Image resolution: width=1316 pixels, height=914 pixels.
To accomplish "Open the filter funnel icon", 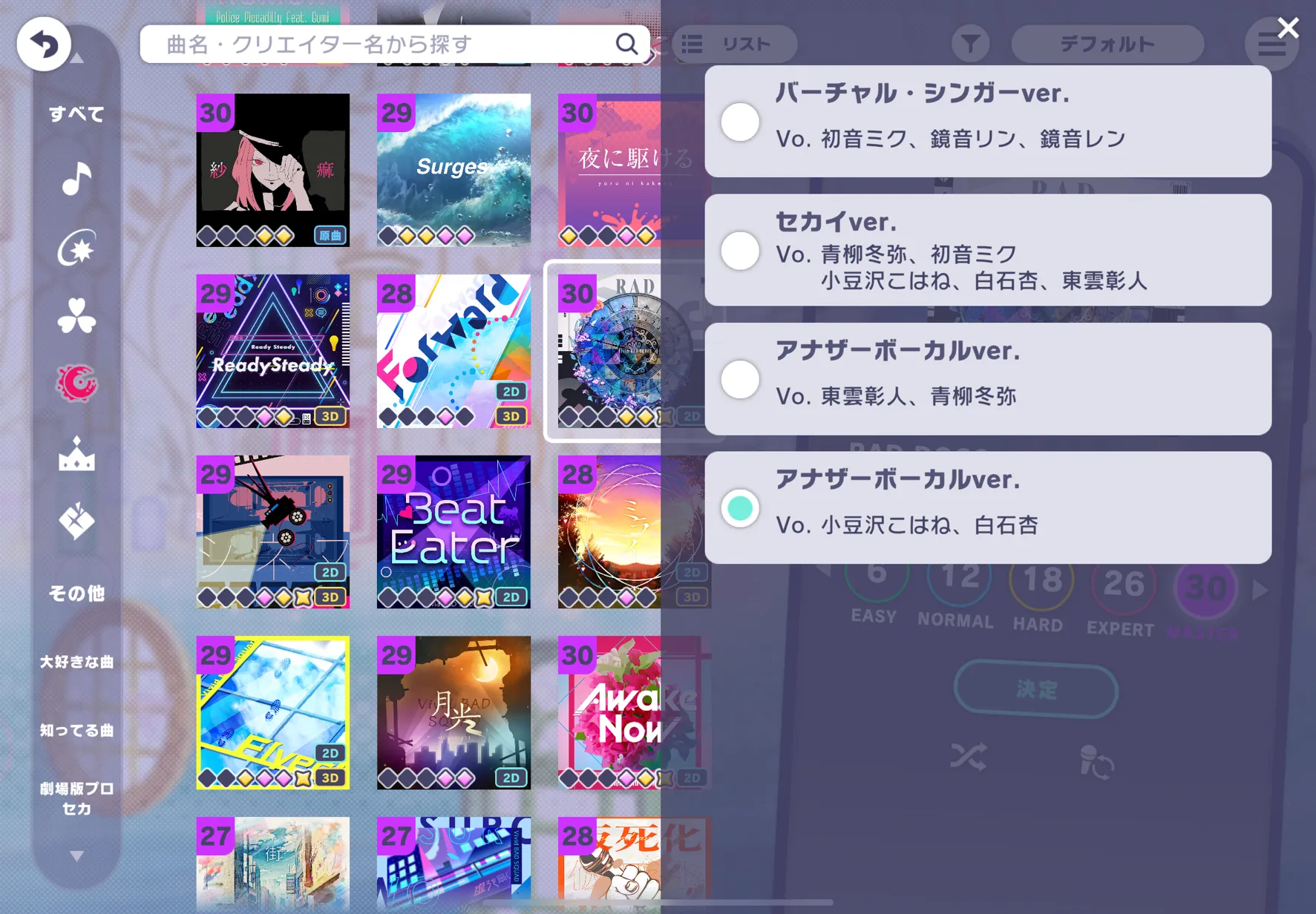I will 970,45.
